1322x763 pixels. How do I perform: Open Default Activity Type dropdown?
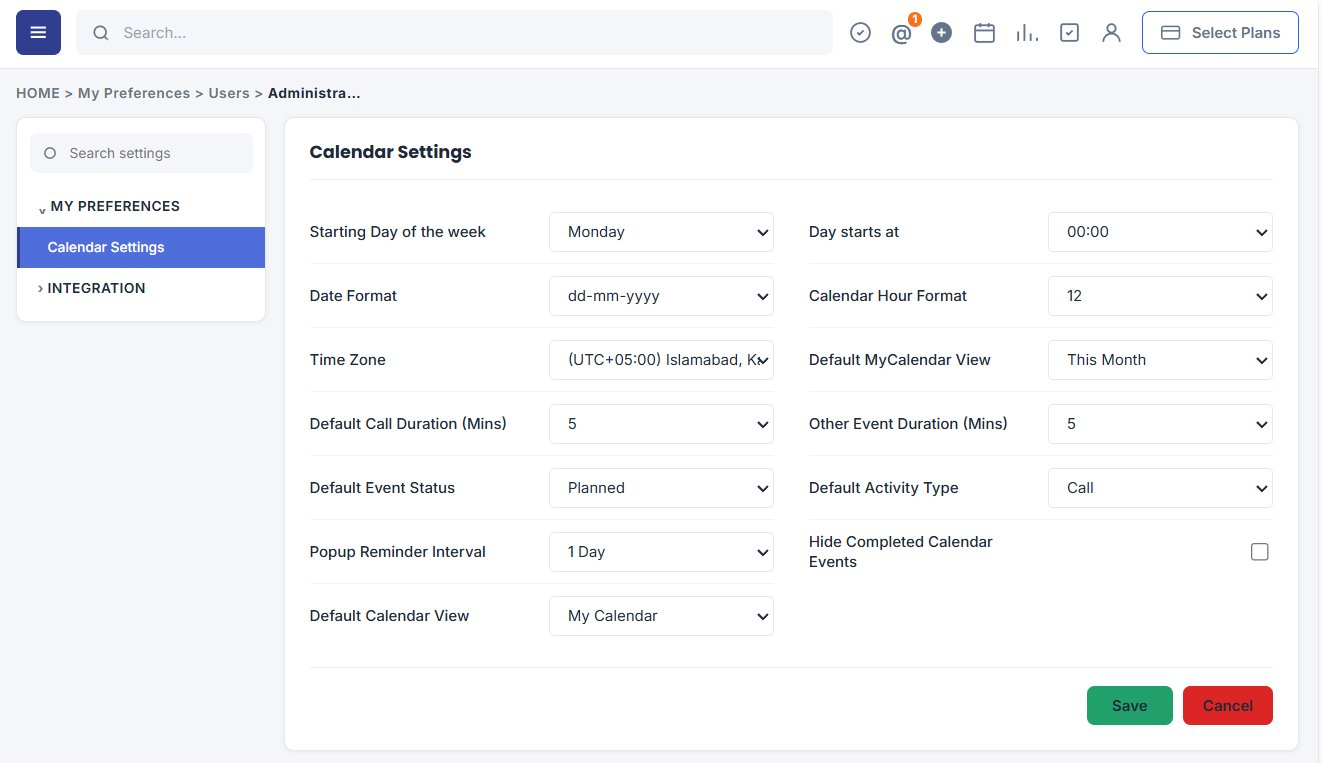1160,488
